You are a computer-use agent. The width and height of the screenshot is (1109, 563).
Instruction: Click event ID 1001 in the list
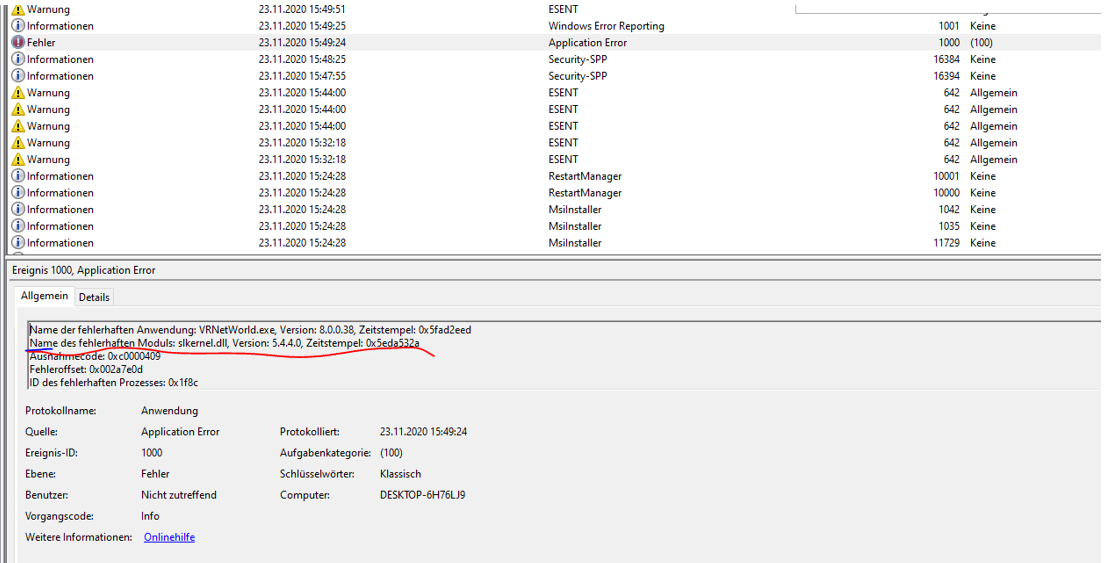(949, 25)
